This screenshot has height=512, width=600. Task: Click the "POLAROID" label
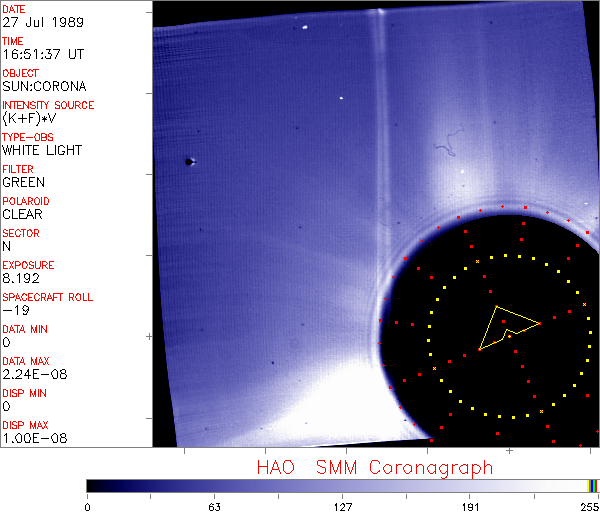26,201
